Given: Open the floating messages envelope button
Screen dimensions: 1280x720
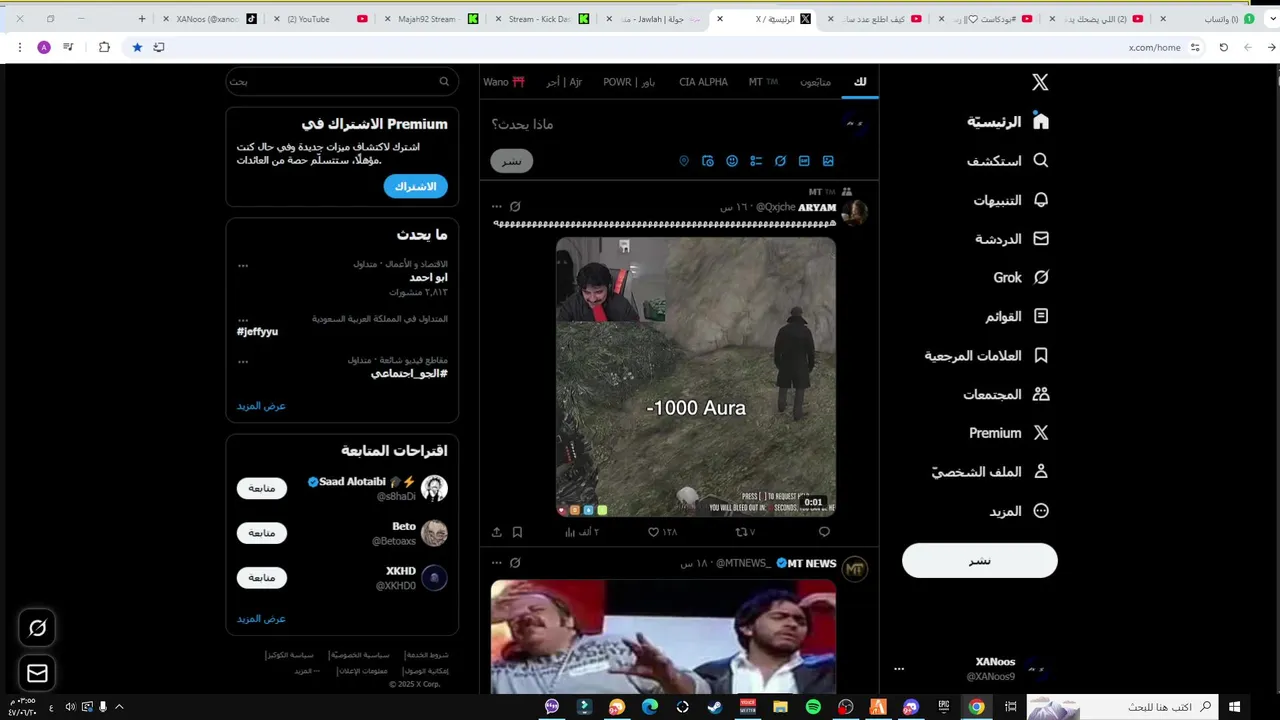Looking at the screenshot, I should 37,673.
